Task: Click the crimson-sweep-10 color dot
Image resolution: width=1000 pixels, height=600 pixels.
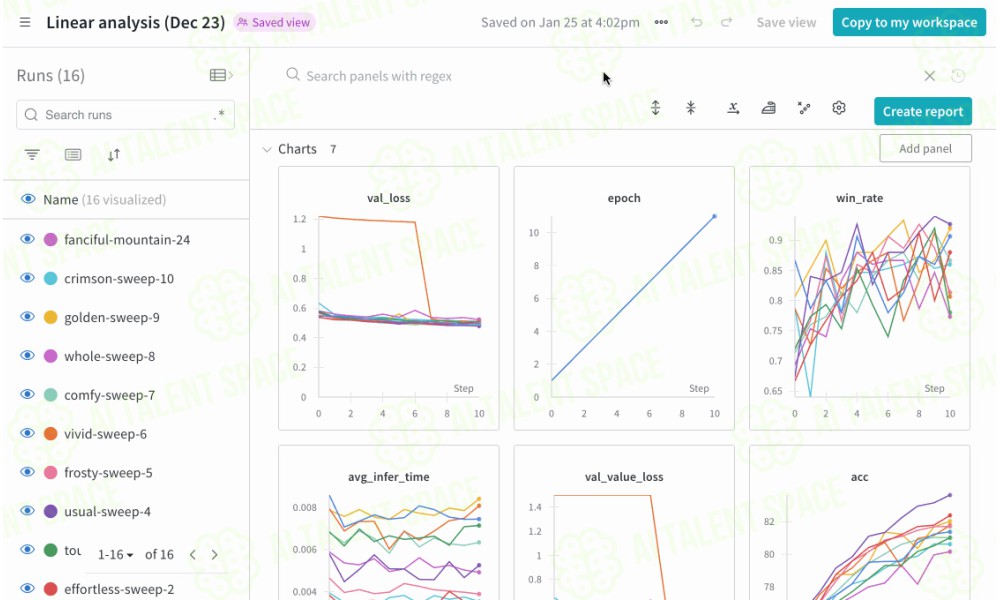Action: coord(50,279)
